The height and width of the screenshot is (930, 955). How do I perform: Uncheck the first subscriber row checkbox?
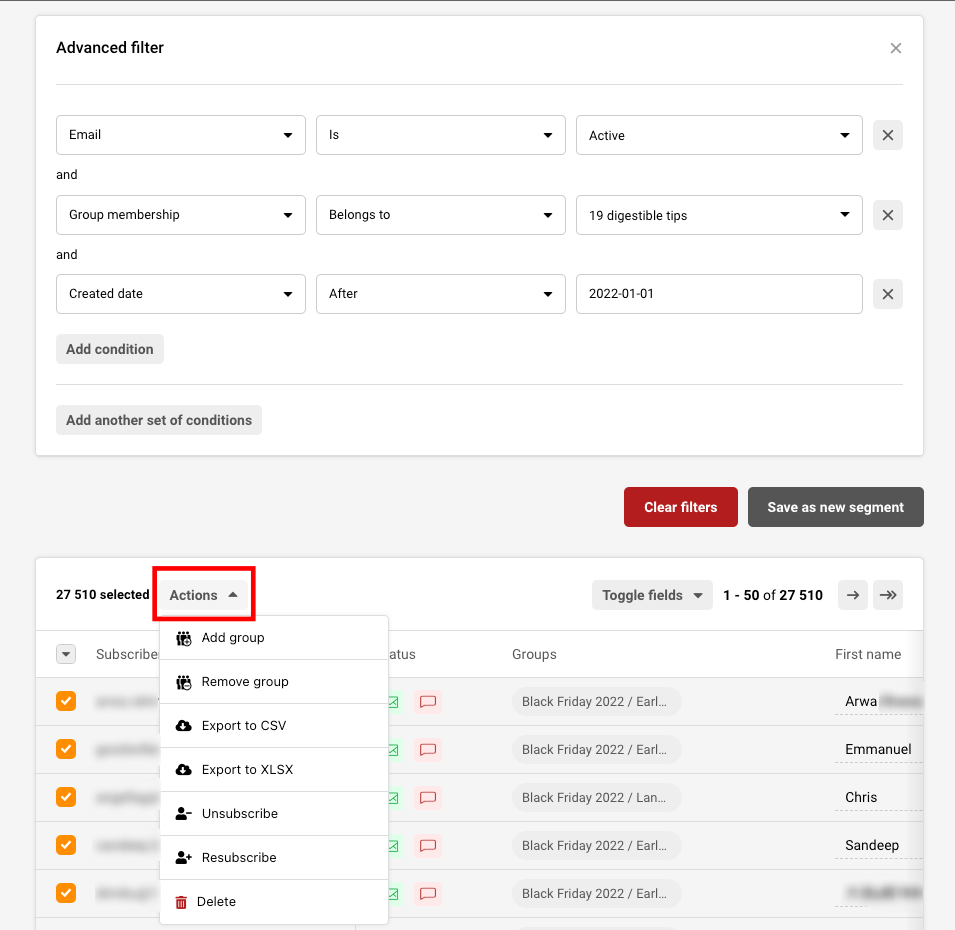pos(66,702)
